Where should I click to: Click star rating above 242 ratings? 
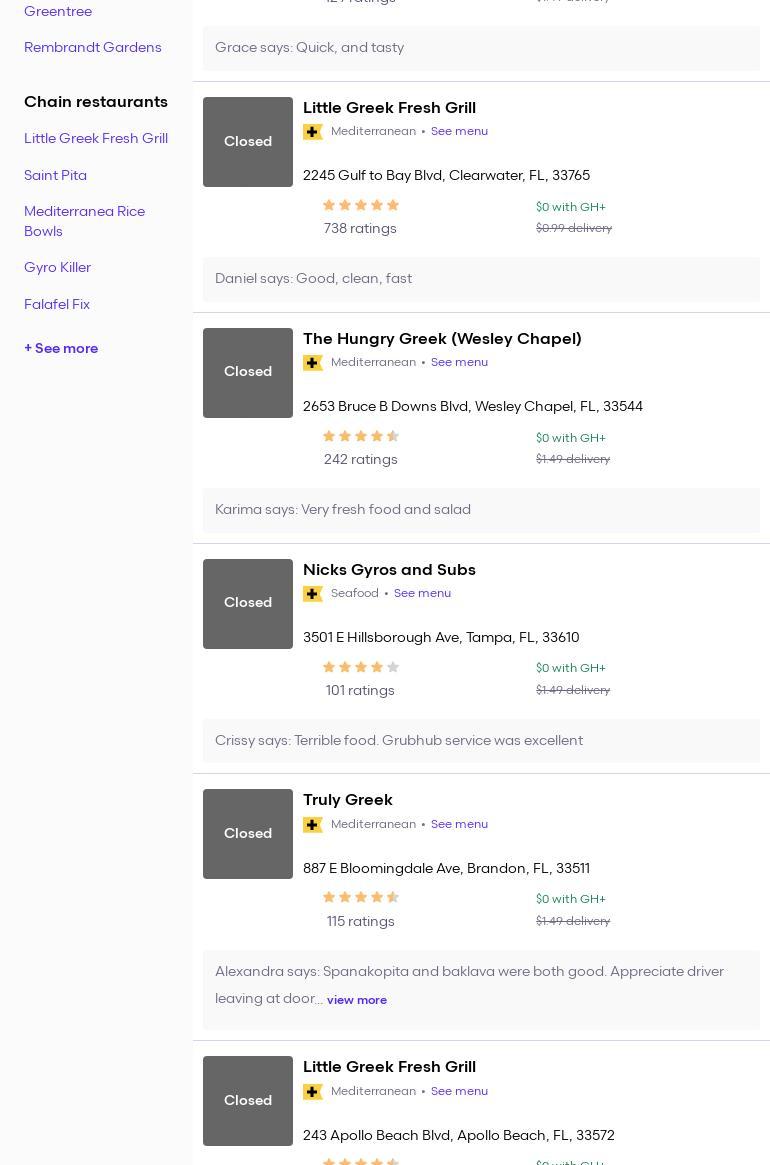[360, 436]
